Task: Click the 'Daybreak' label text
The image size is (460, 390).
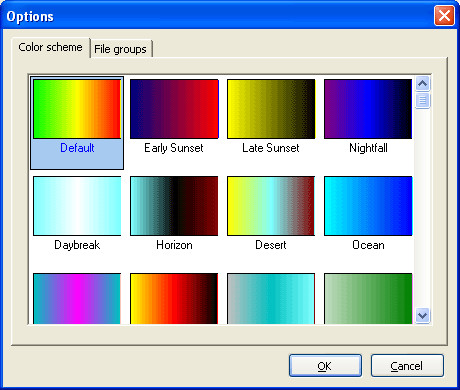Action: [x=77, y=245]
